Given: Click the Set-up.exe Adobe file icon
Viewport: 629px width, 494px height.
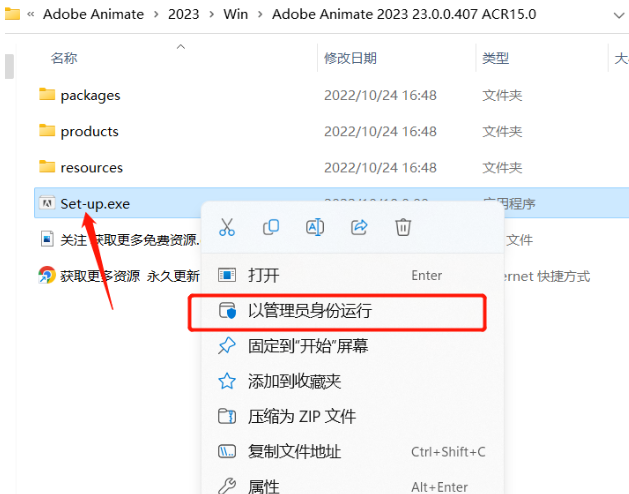Looking at the screenshot, I should [x=47, y=203].
